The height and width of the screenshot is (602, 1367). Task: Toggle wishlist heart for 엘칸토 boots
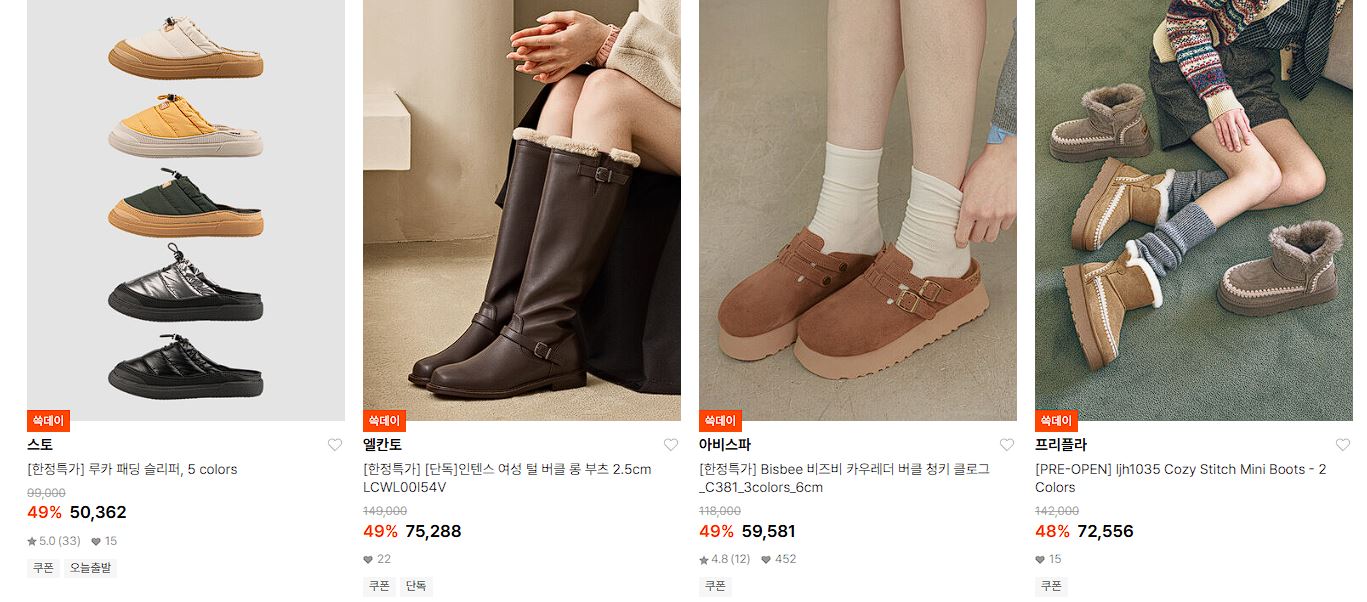coord(671,445)
